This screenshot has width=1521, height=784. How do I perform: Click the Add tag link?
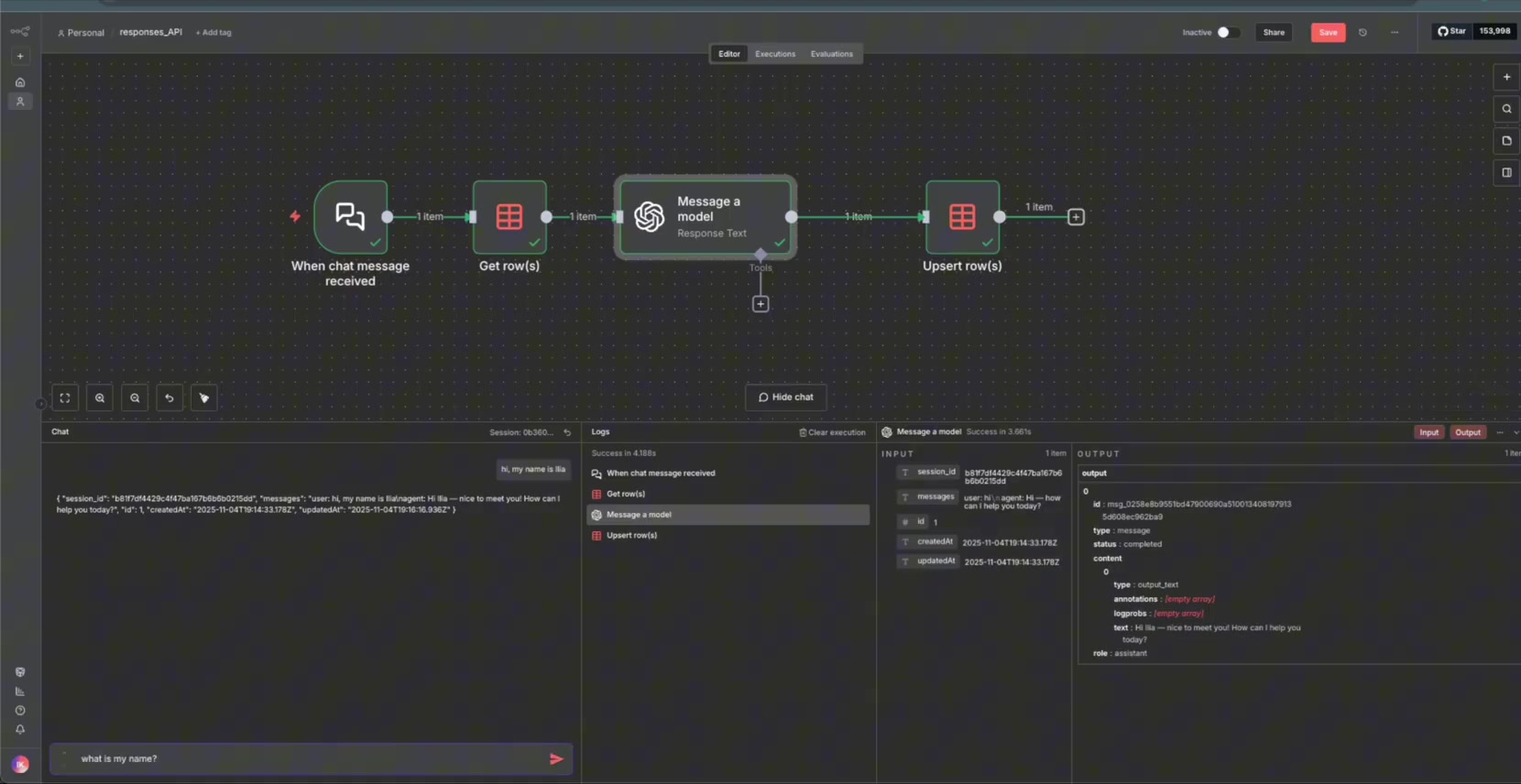[213, 32]
